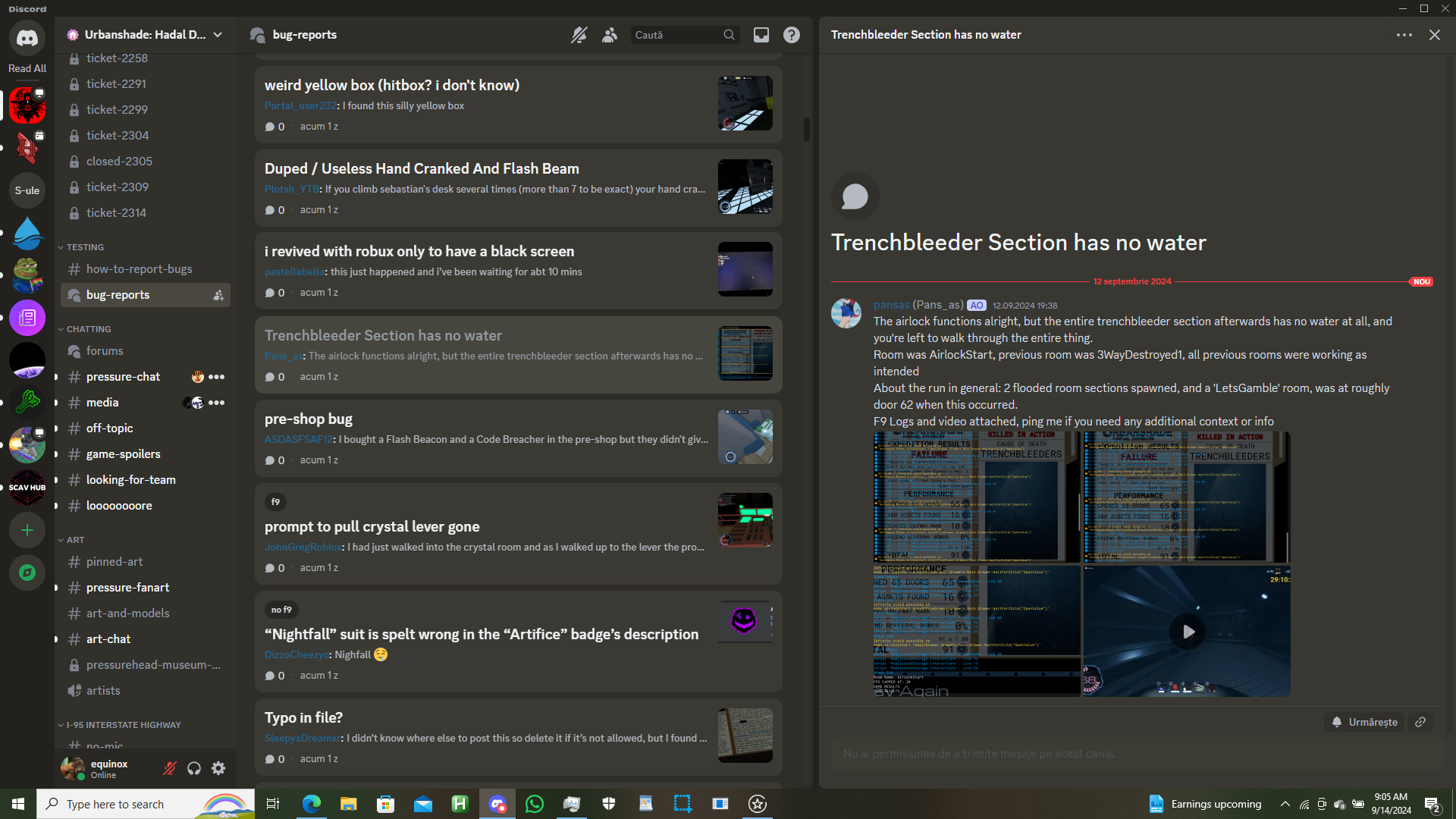Click the Caută search field
This screenshot has height=819, width=1456.
tap(675, 35)
